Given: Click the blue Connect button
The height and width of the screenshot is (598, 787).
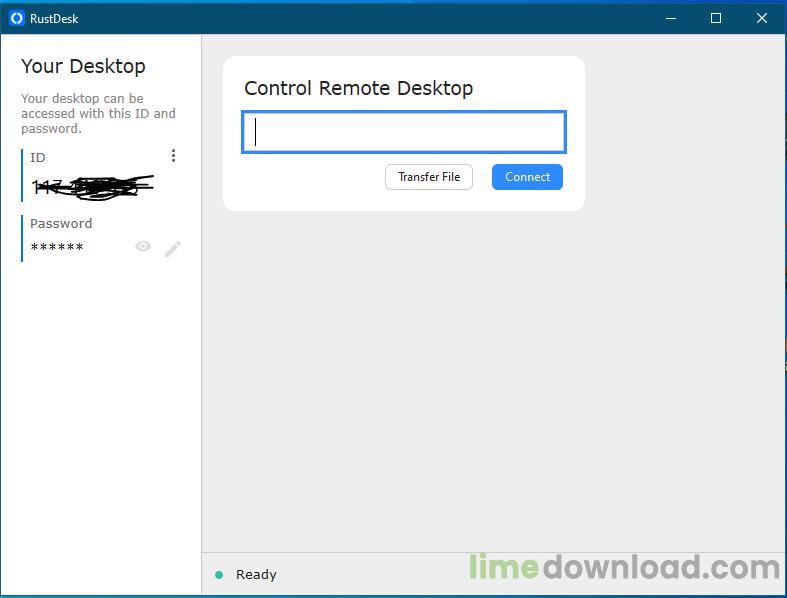Looking at the screenshot, I should click(x=527, y=177).
